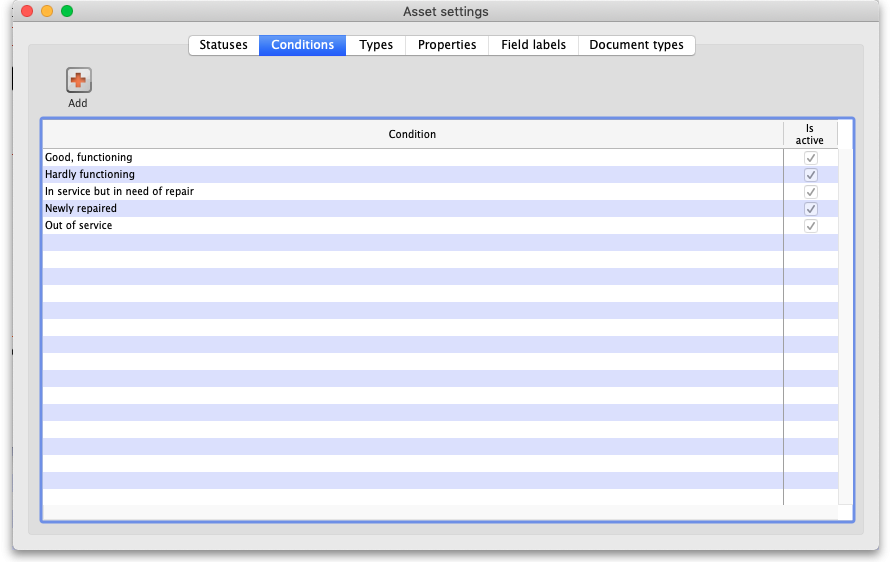Uncheck Is active for Hardly functioning
891x562 pixels.
coord(811,175)
